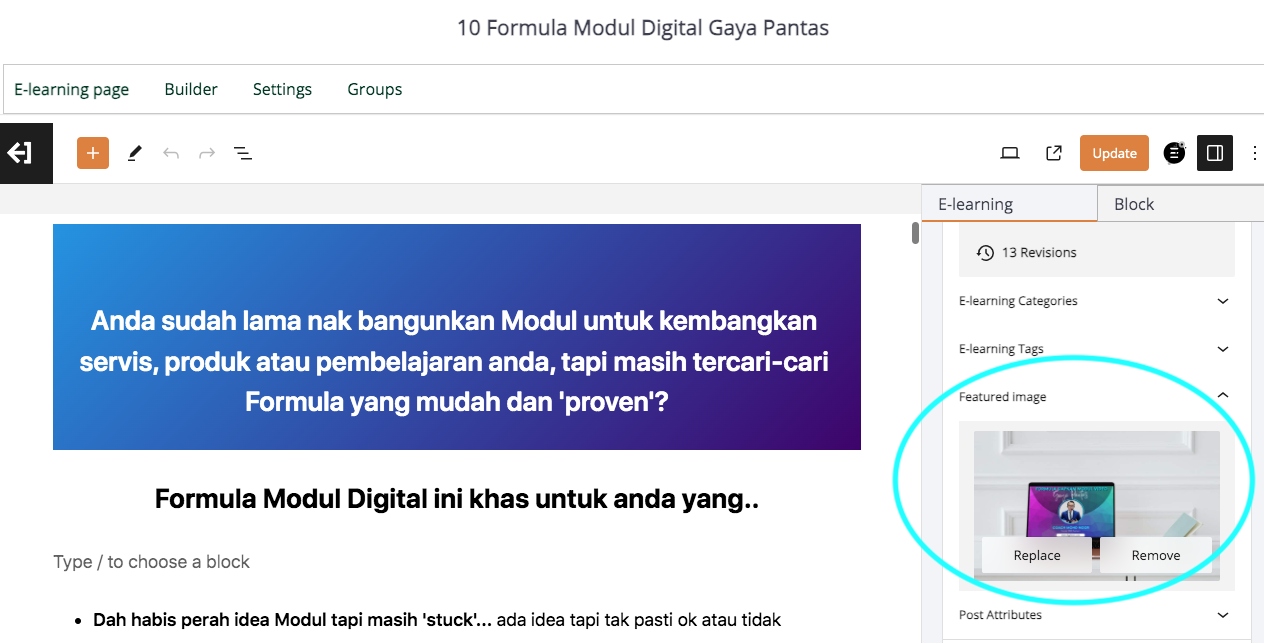Exit the editor via the back arrow
The width and height of the screenshot is (1264, 643).
[x=26, y=153]
